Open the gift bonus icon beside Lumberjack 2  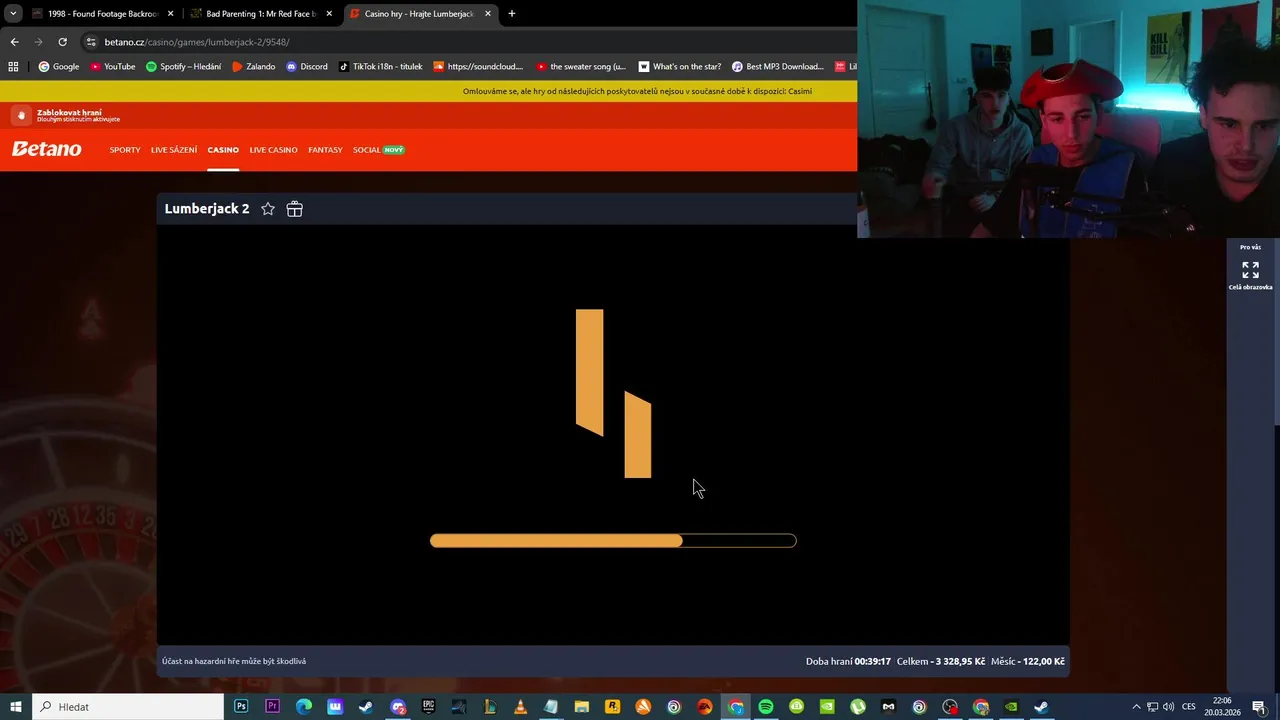[294, 209]
